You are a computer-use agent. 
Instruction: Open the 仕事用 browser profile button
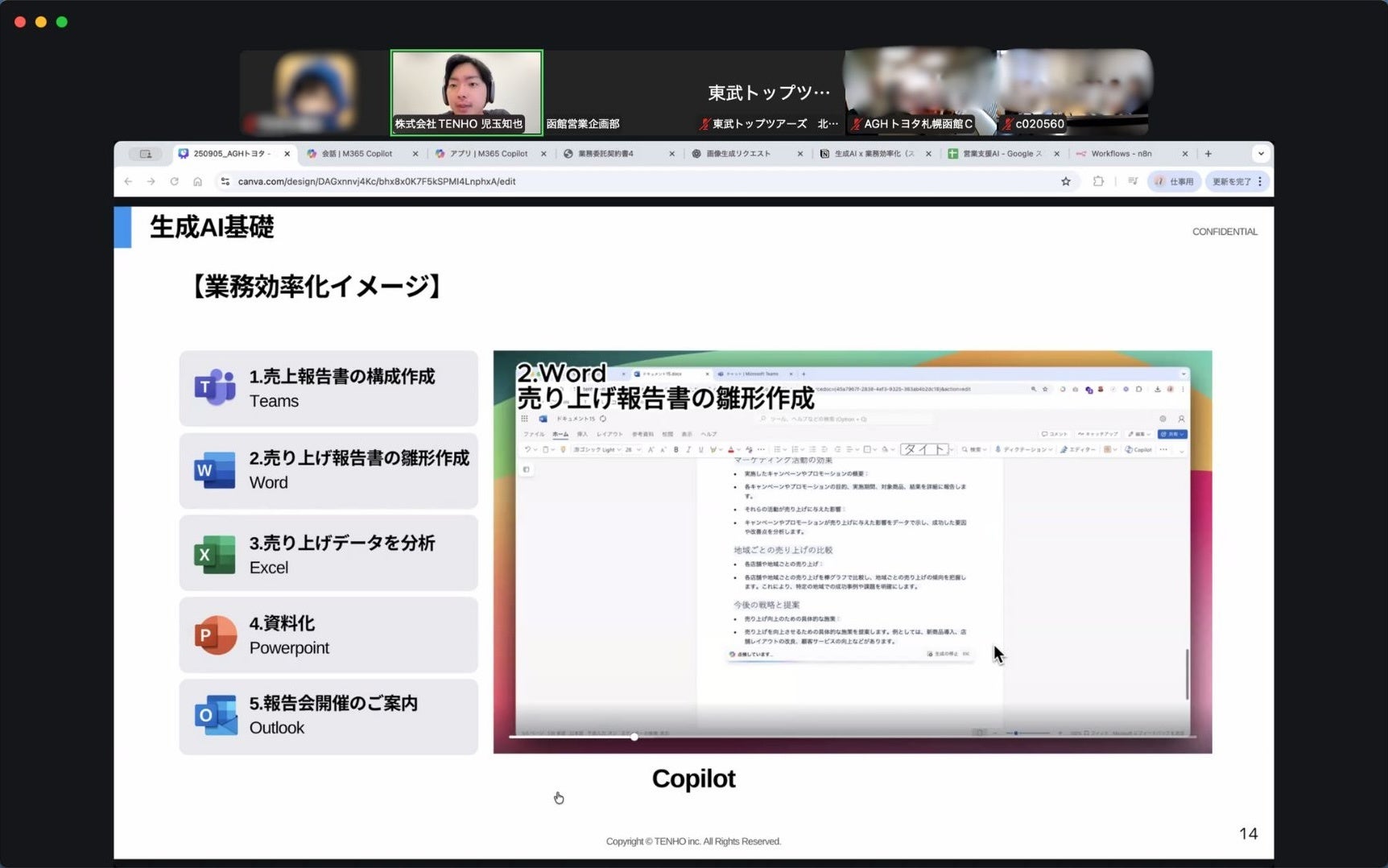(x=1175, y=181)
